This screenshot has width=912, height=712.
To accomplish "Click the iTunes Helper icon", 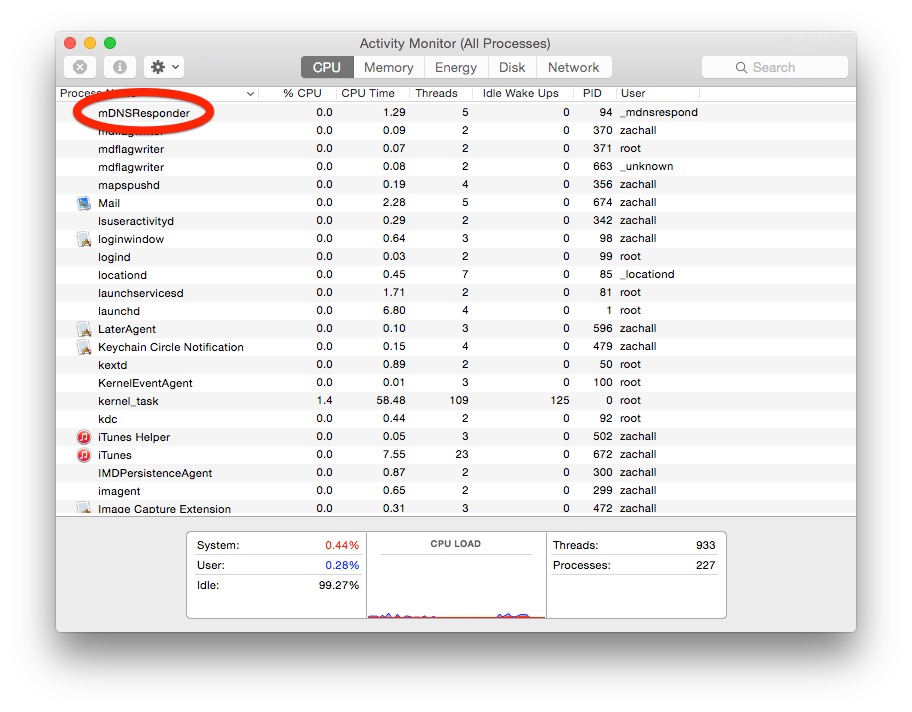I will (84, 437).
